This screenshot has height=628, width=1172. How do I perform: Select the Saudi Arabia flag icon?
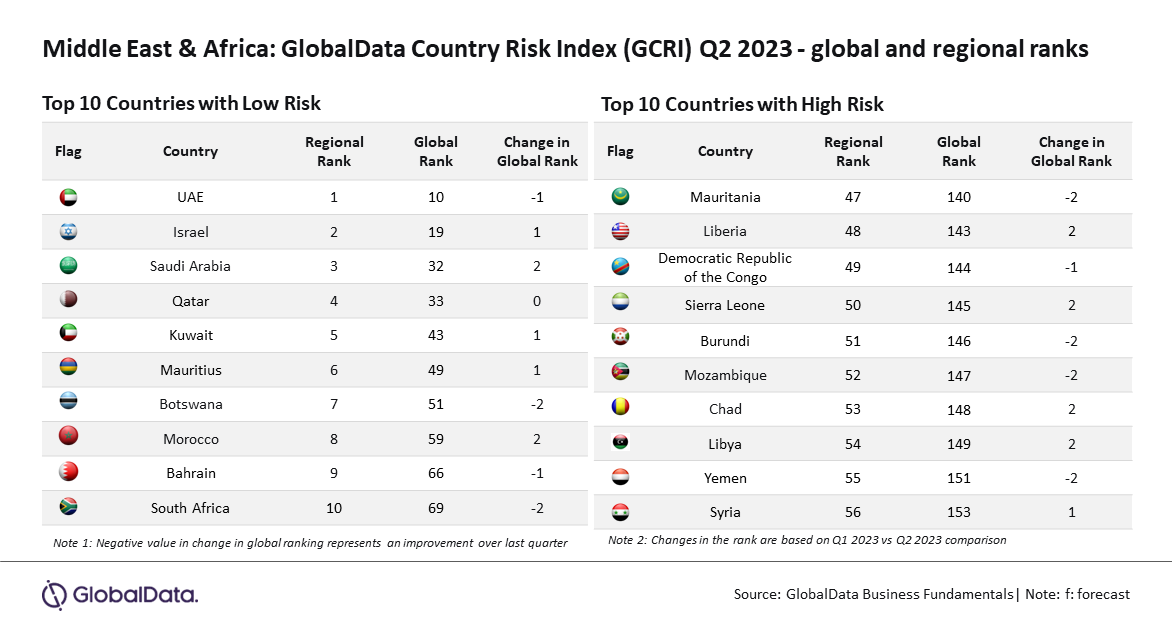[x=68, y=265]
